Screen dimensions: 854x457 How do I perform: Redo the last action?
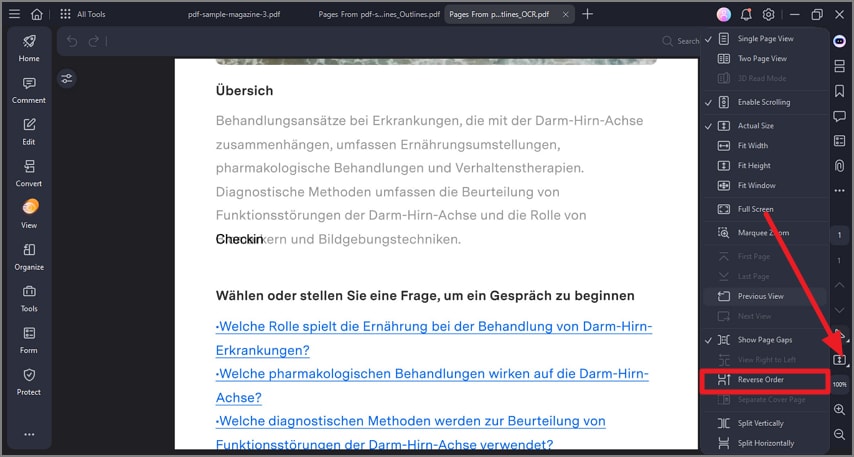pos(94,41)
